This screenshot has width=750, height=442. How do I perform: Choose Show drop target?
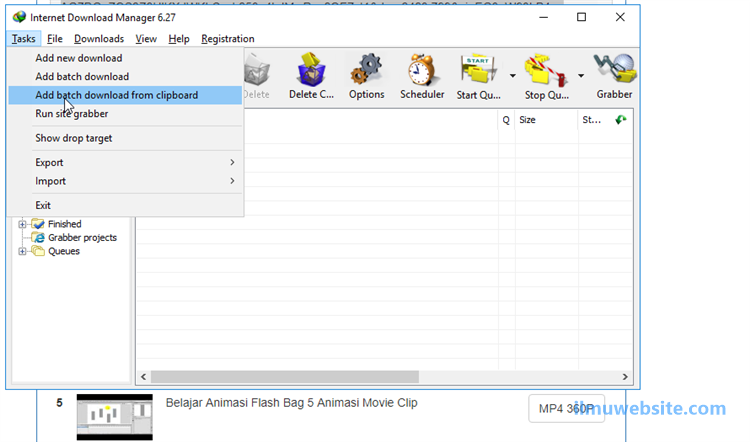(125, 138)
